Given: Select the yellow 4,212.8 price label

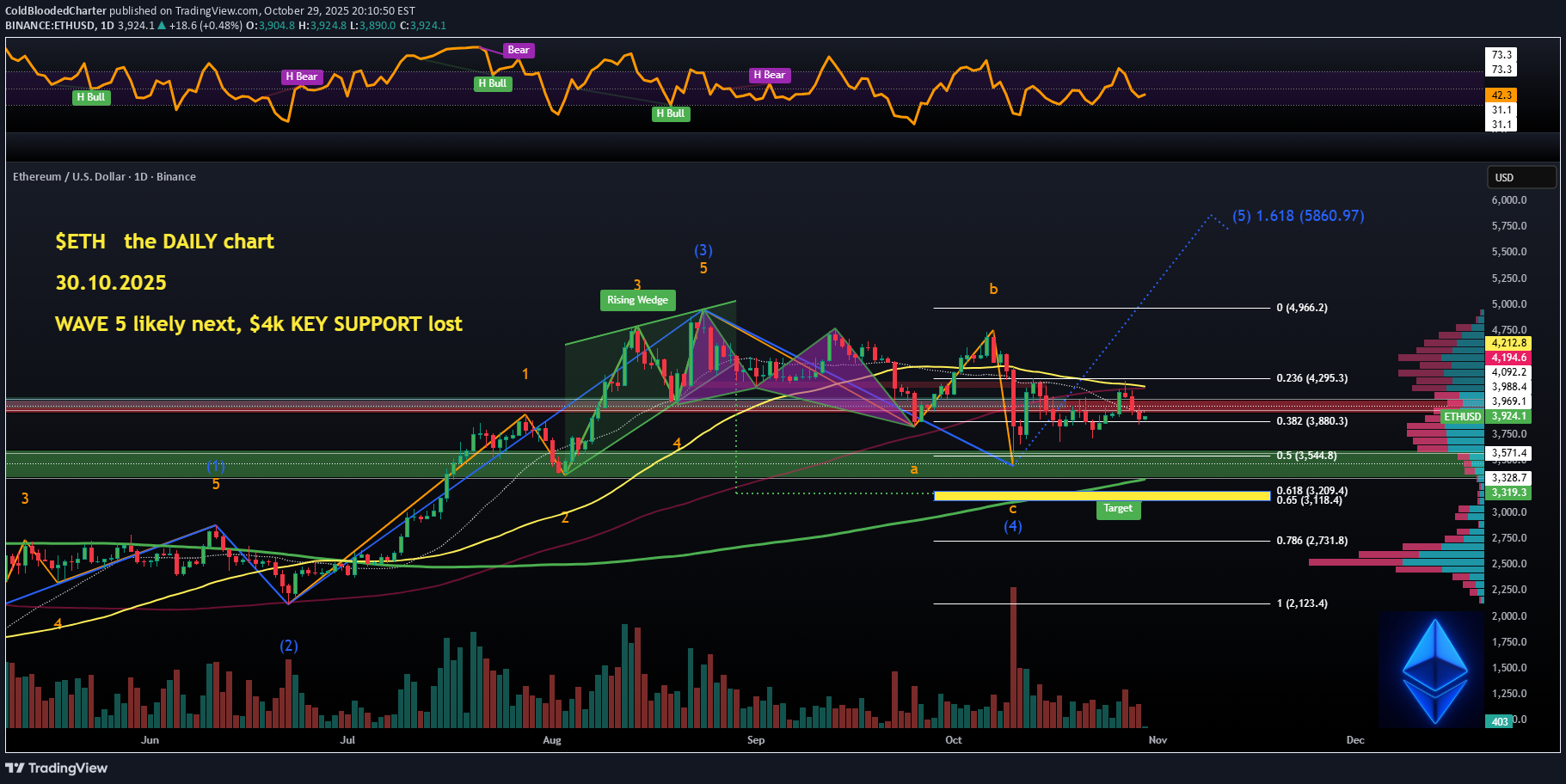Looking at the screenshot, I should [x=1508, y=343].
